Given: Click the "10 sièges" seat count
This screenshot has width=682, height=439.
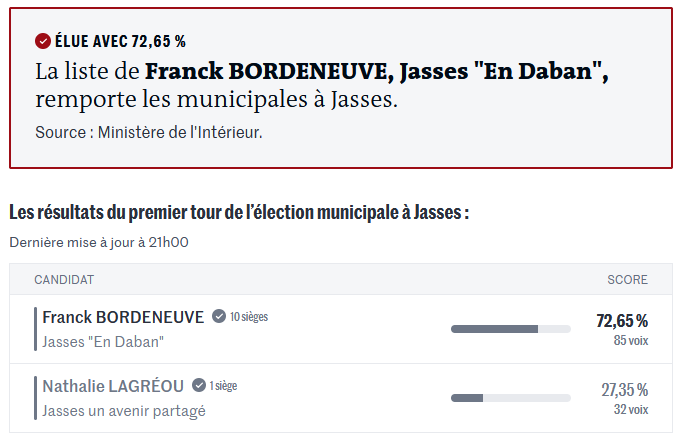Looking at the screenshot, I should (x=249, y=317).
